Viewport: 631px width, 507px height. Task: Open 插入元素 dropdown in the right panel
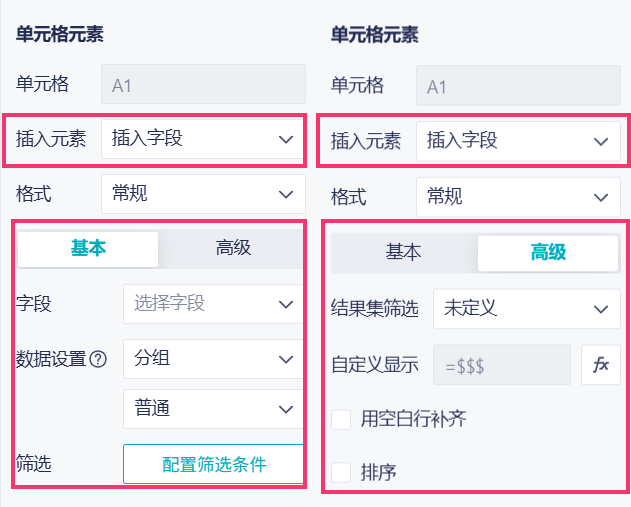pyautogui.click(x=518, y=142)
